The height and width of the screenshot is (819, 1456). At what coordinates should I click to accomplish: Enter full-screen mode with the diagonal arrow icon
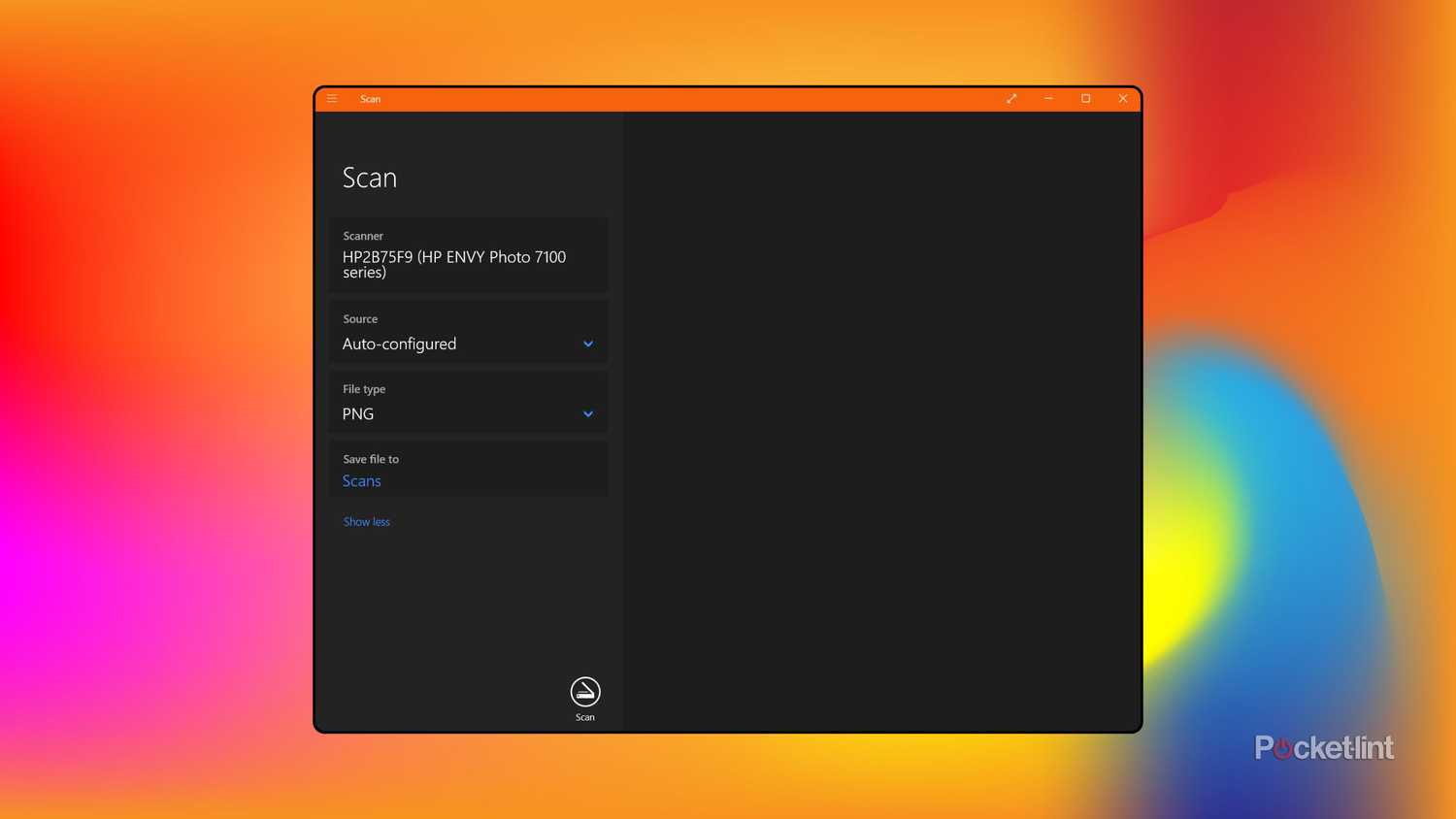(x=1010, y=98)
